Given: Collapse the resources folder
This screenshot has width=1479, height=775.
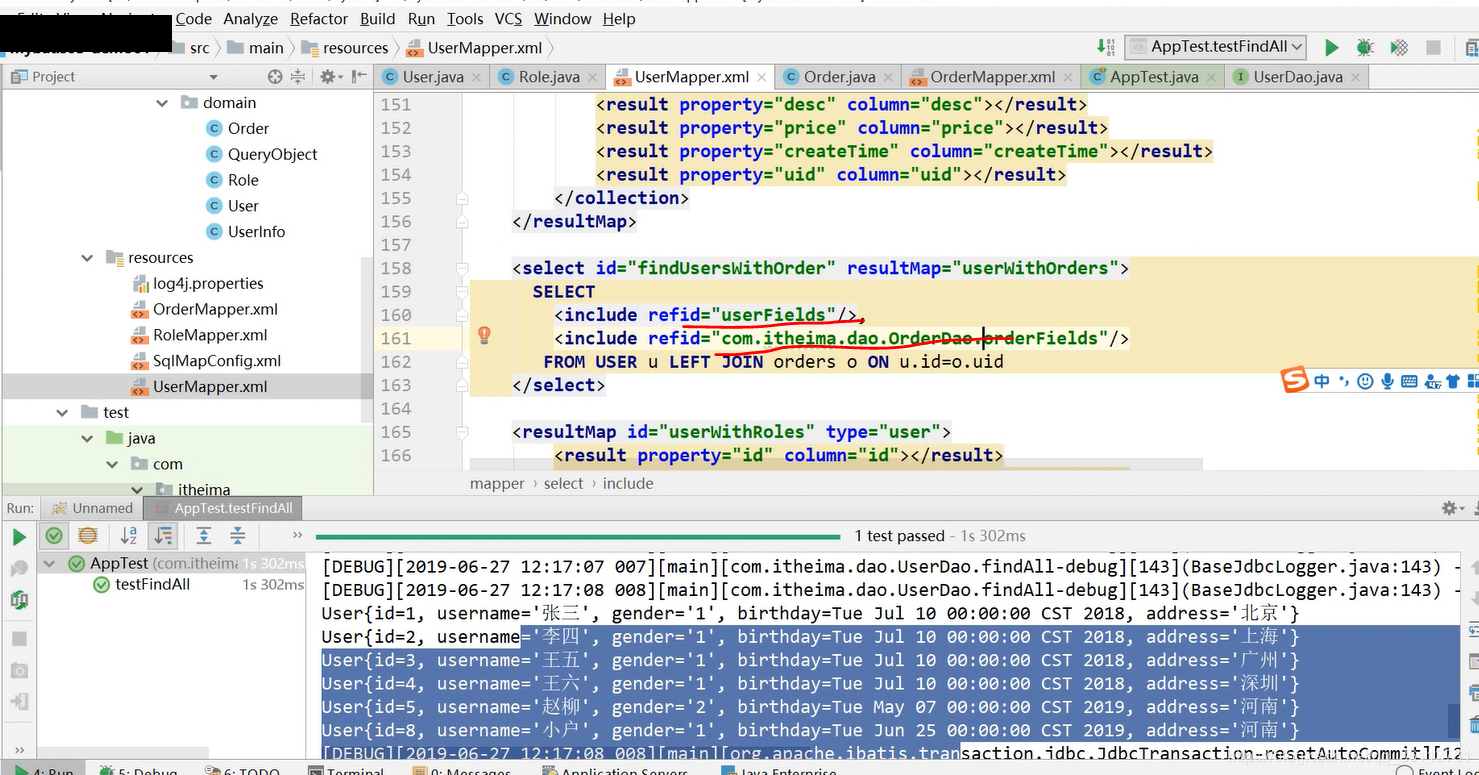Looking at the screenshot, I should (87, 258).
